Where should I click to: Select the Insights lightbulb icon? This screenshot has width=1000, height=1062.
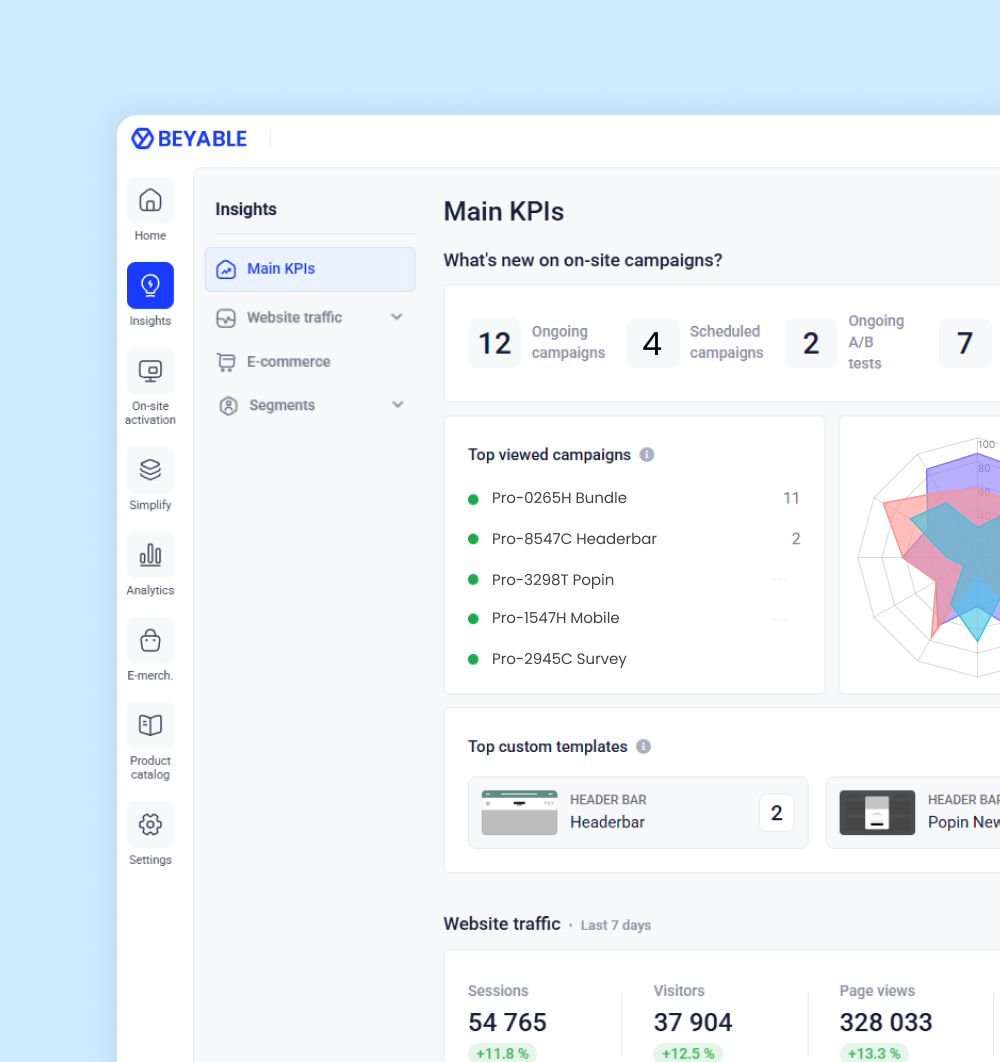(150, 285)
